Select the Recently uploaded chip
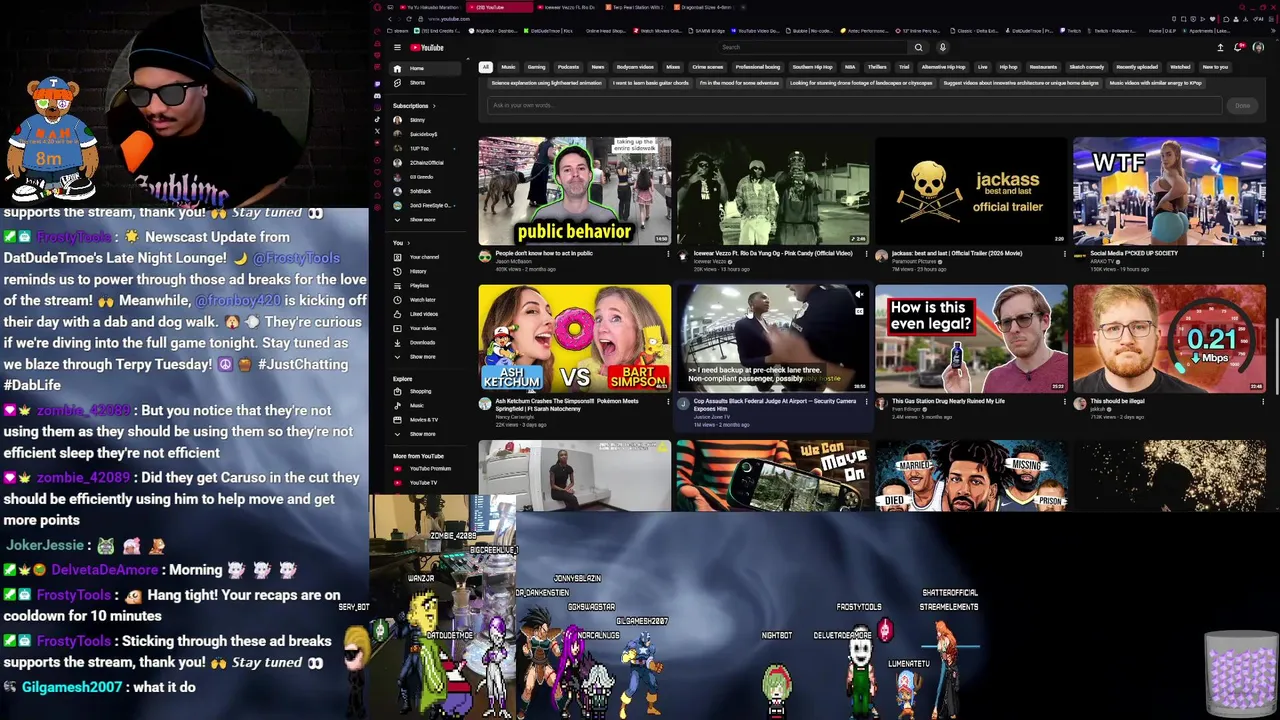1280x720 pixels. [1137, 67]
